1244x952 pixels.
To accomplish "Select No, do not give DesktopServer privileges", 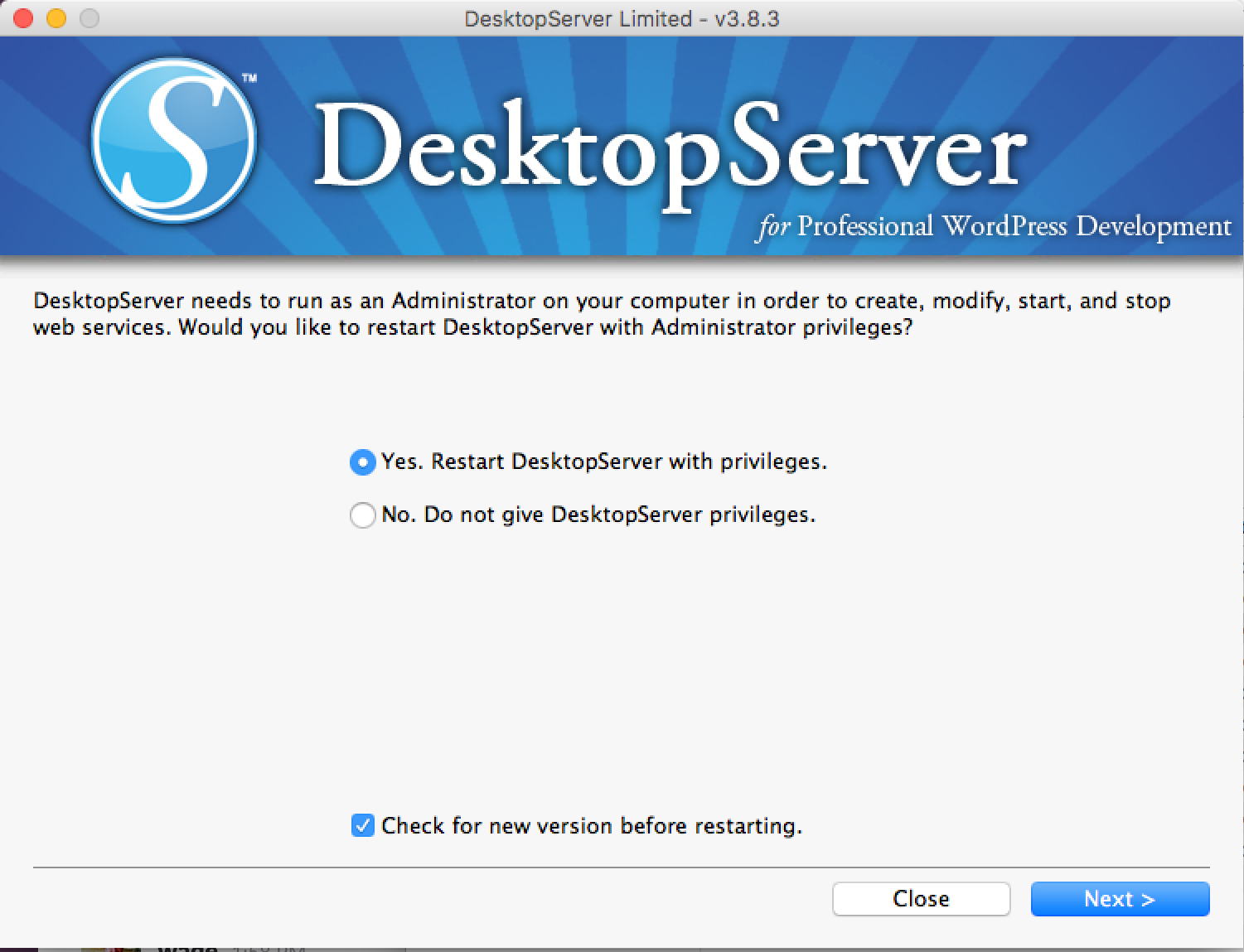I will 362,515.
